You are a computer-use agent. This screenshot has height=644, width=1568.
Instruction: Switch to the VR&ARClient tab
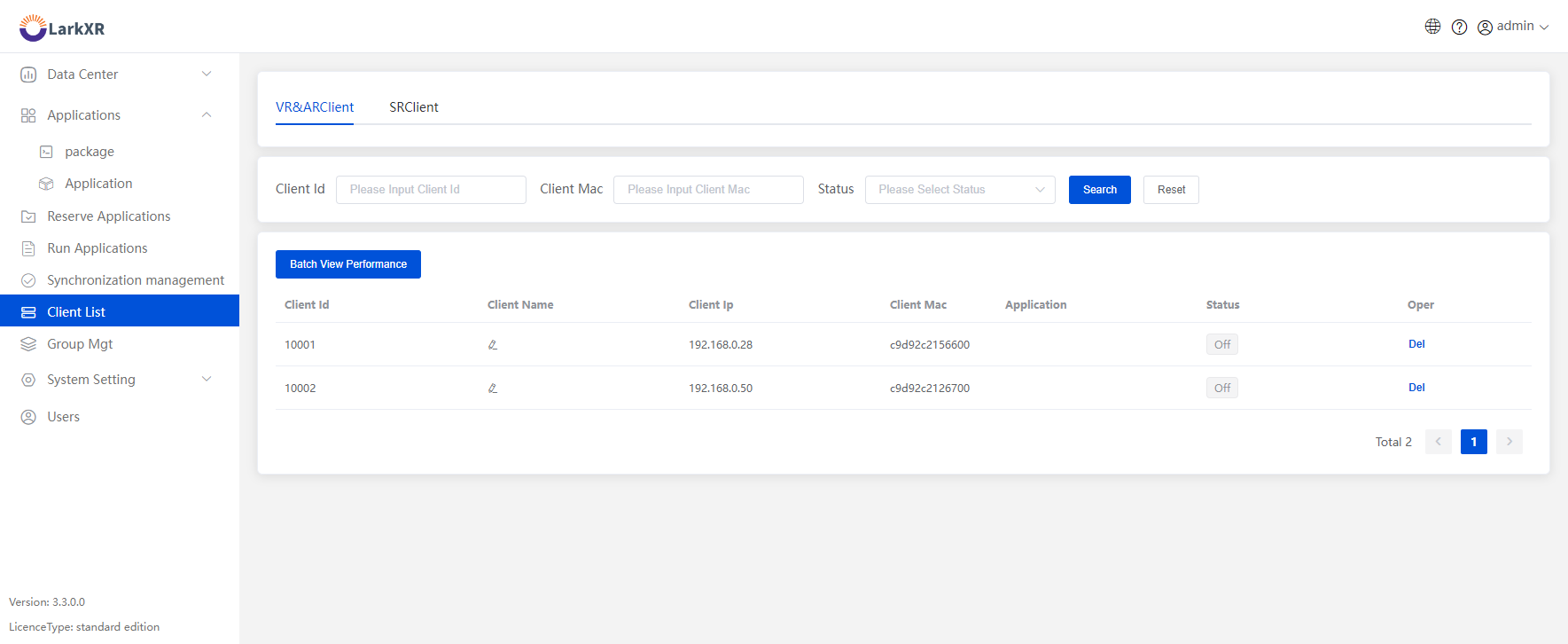[315, 107]
